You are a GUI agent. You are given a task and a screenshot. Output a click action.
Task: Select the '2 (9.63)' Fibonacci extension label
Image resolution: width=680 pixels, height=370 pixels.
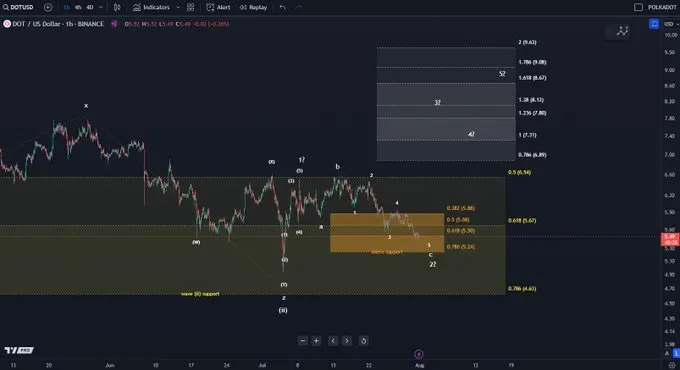pyautogui.click(x=527, y=42)
